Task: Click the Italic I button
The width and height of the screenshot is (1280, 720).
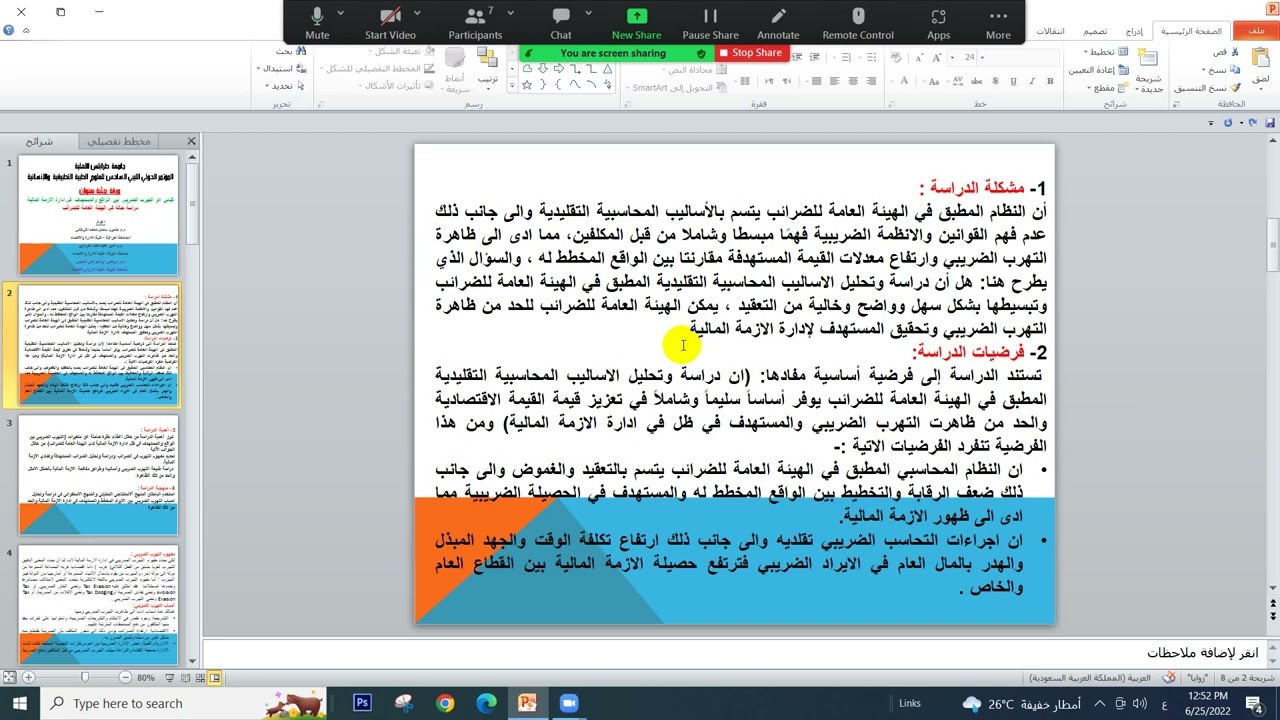Action: [1032, 81]
